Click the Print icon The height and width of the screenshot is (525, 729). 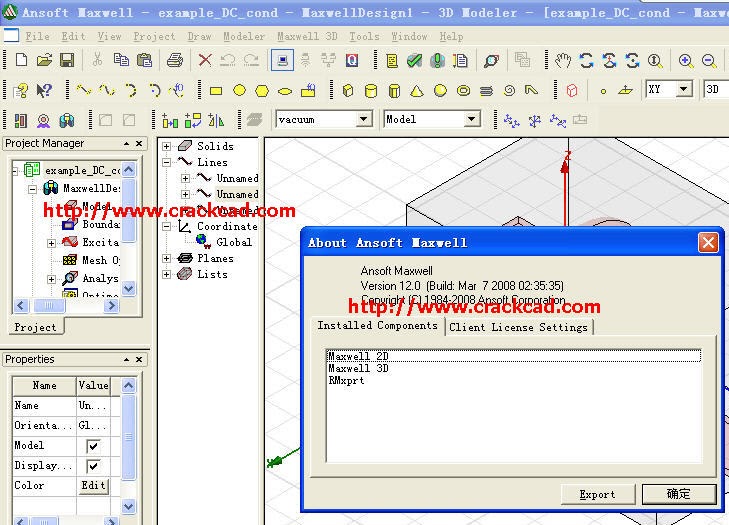tap(175, 60)
